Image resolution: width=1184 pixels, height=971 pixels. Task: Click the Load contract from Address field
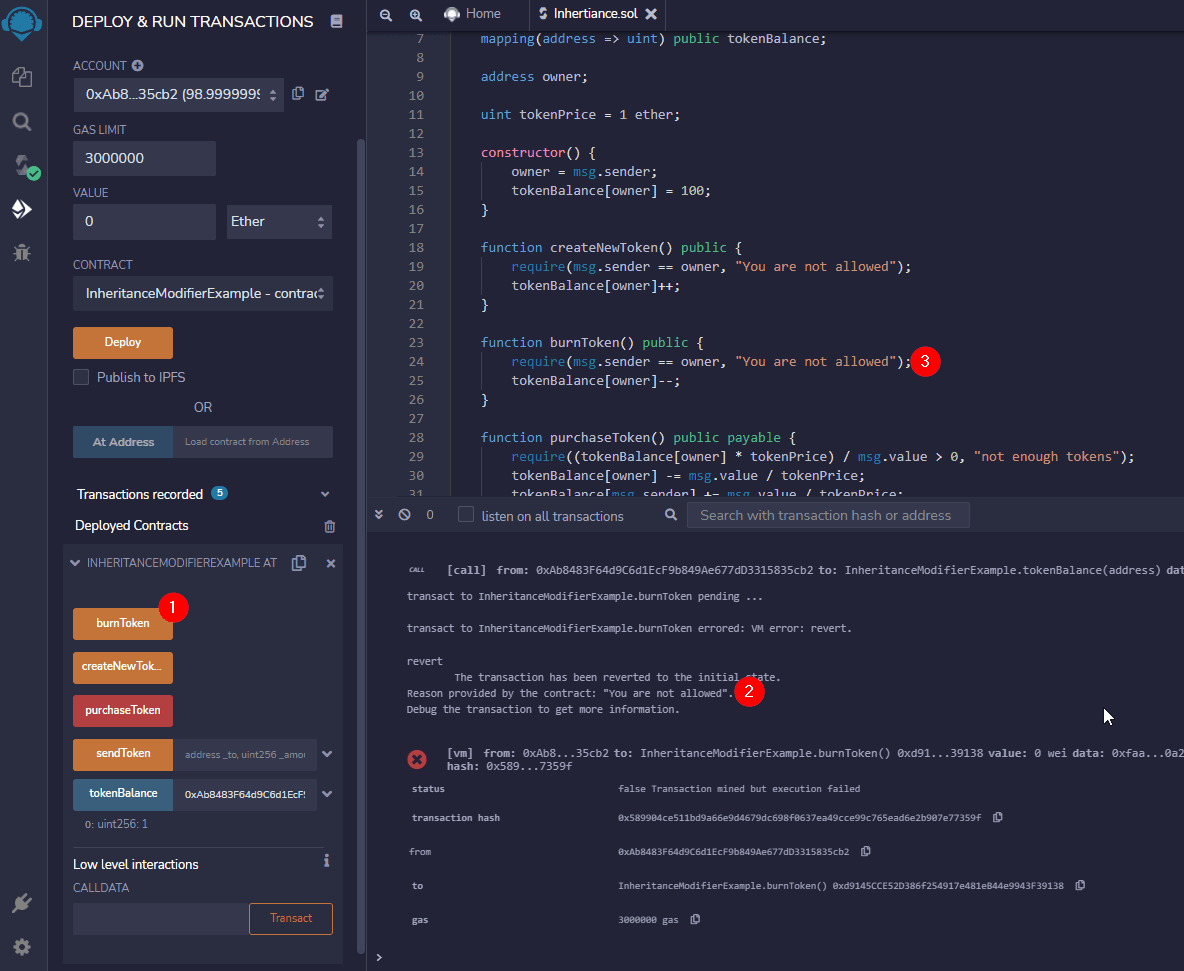pos(253,442)
